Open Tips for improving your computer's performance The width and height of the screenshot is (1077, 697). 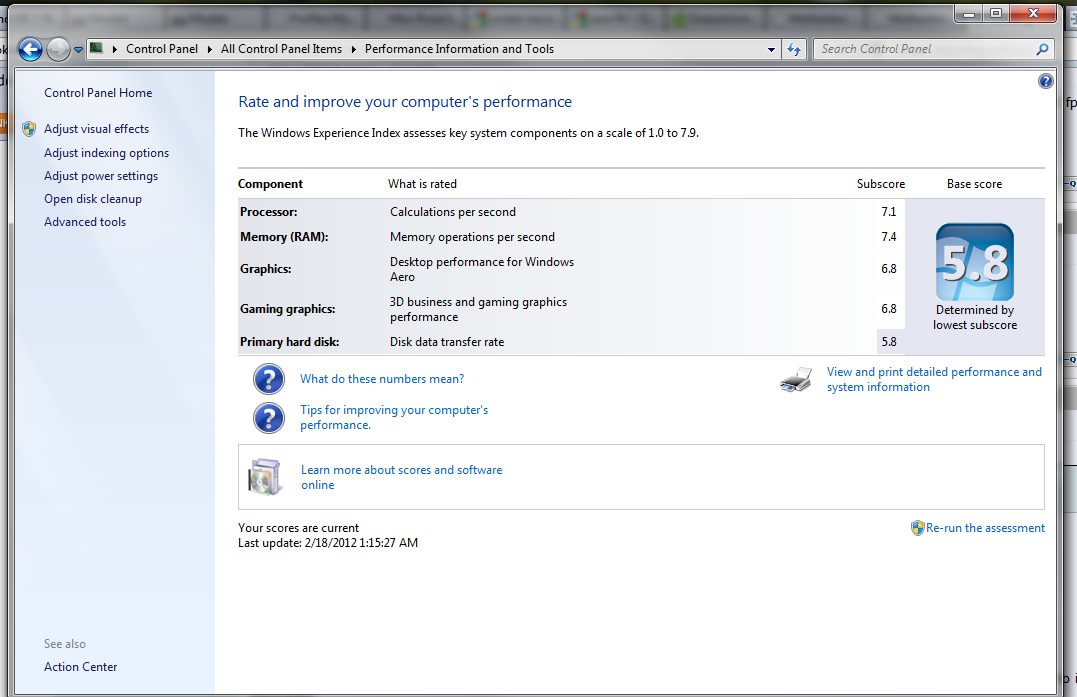tap(394, 418)
